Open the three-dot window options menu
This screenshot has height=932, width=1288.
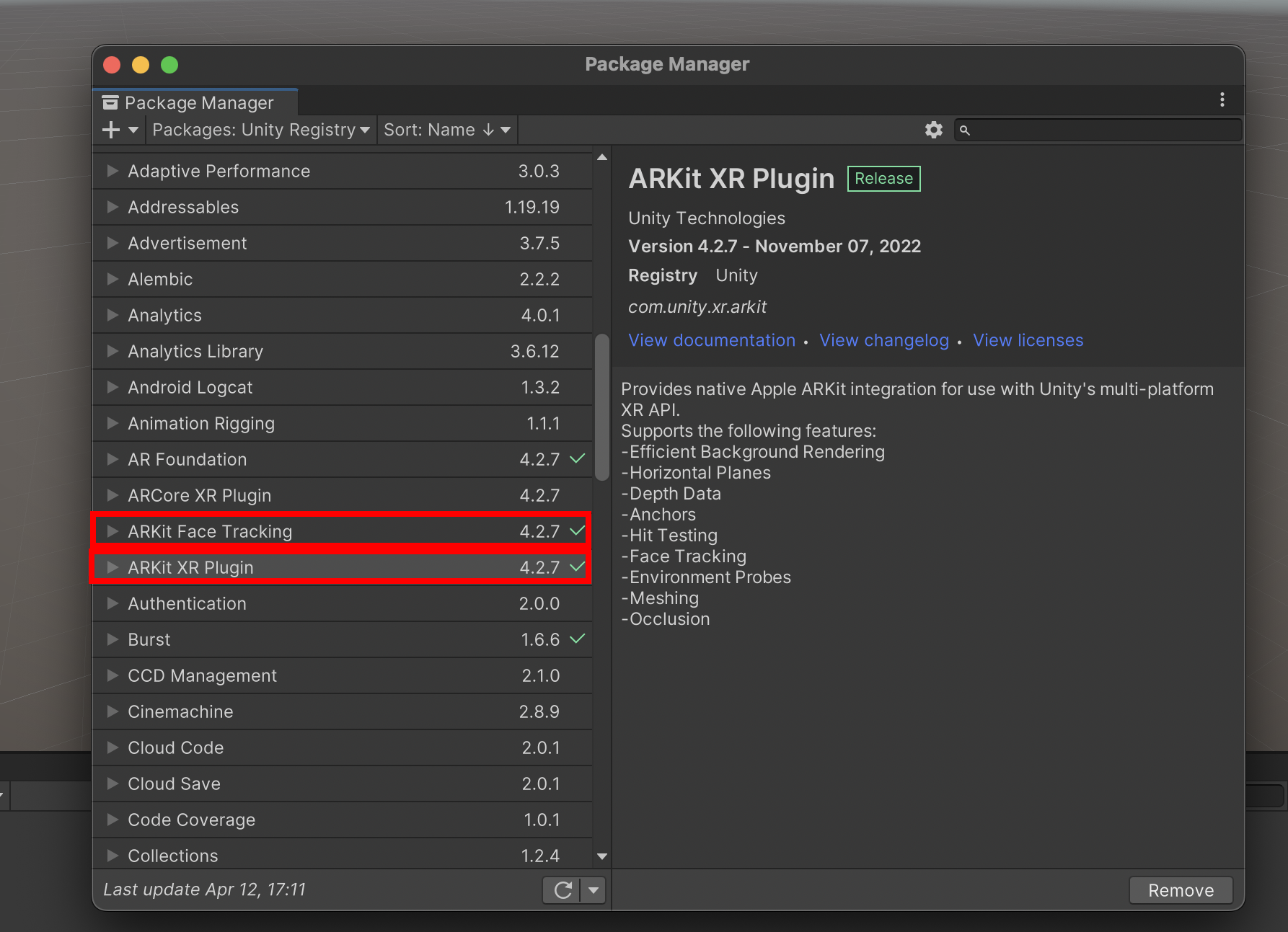1222,99
